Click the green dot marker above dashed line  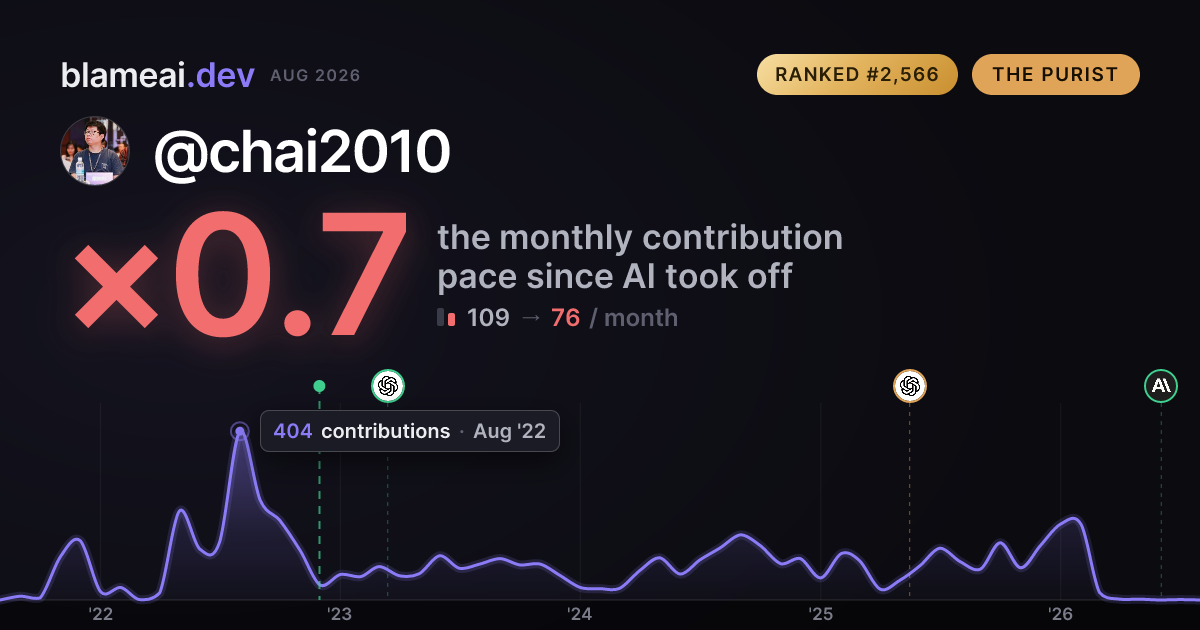319,386
